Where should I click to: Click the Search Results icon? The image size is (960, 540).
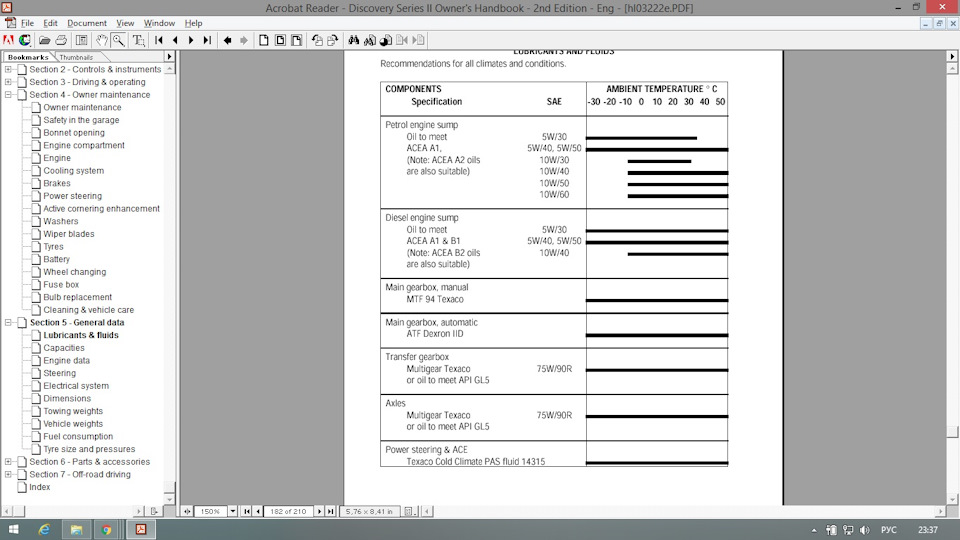point(386,40)
